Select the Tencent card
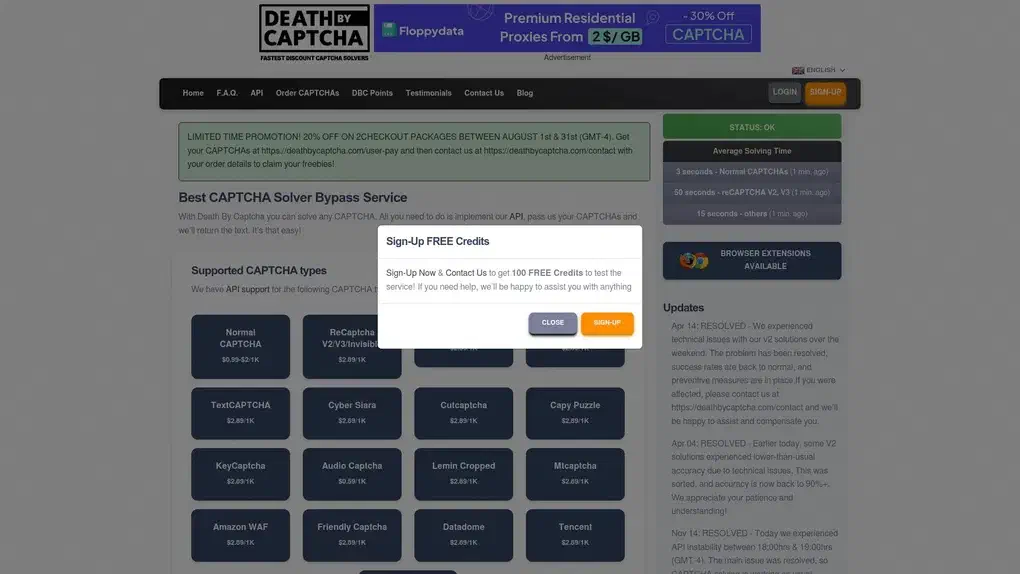This screenshot has height=574, width=1020. [575, 535]
